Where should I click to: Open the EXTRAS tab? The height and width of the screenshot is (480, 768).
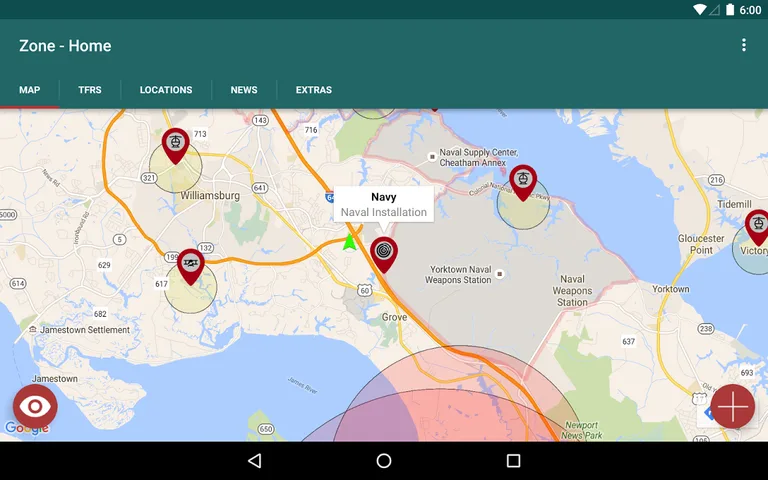[313, 90]
